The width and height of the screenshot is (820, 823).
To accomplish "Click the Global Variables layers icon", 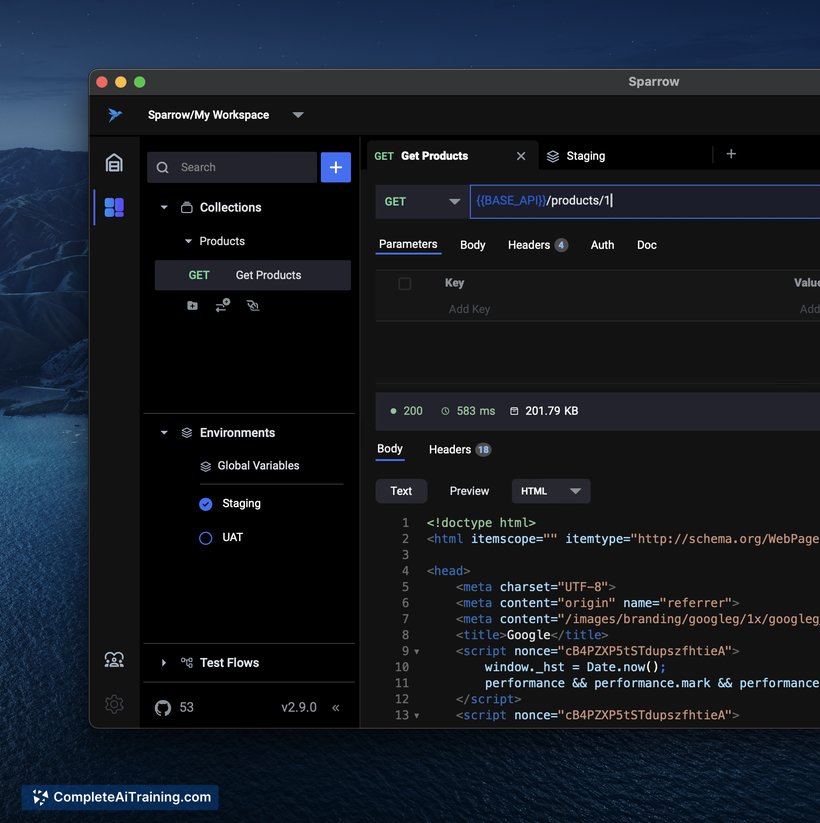I will click(x=206, y=466).
